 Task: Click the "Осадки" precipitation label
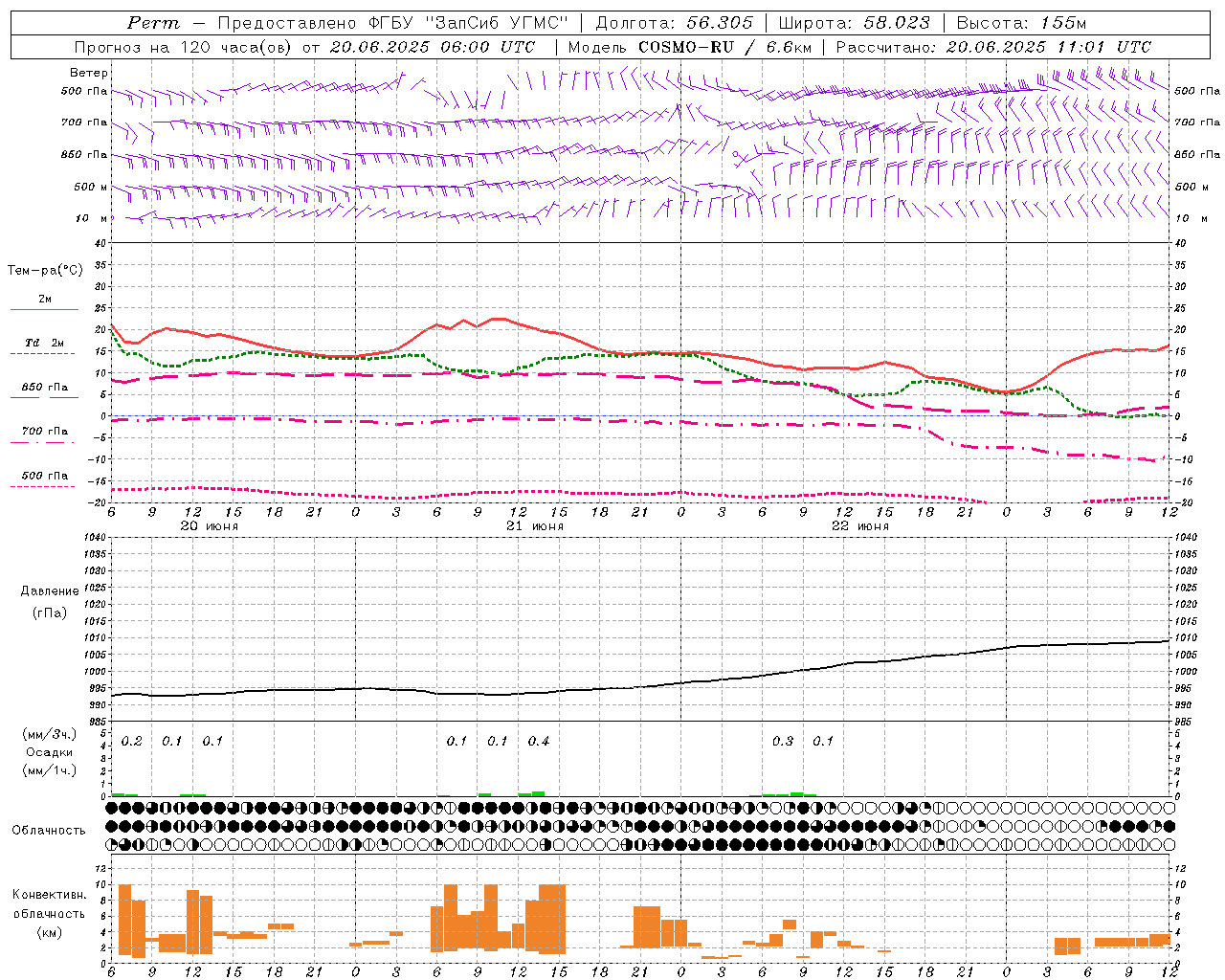point(50,752)
